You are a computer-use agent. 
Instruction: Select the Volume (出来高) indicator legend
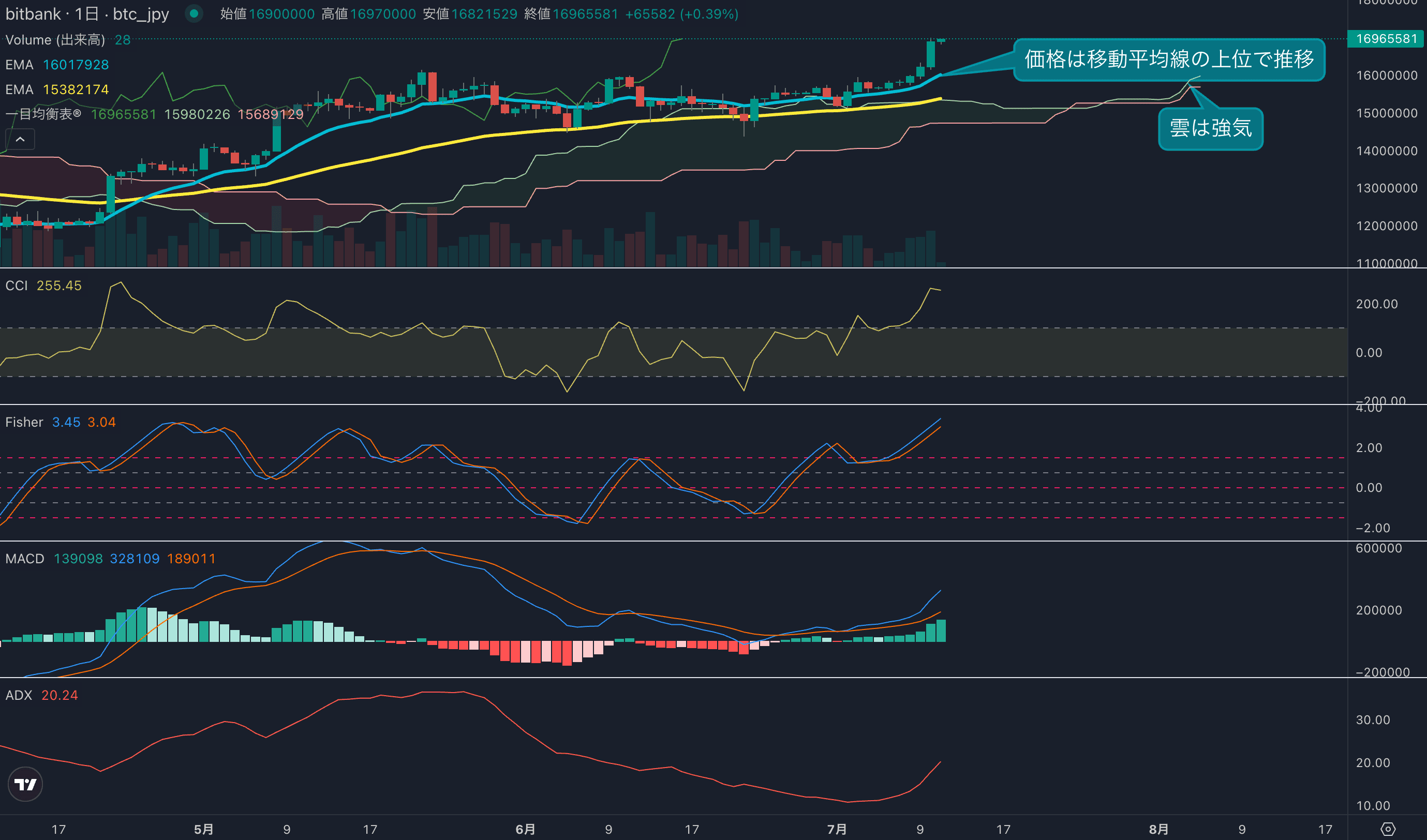55,40
